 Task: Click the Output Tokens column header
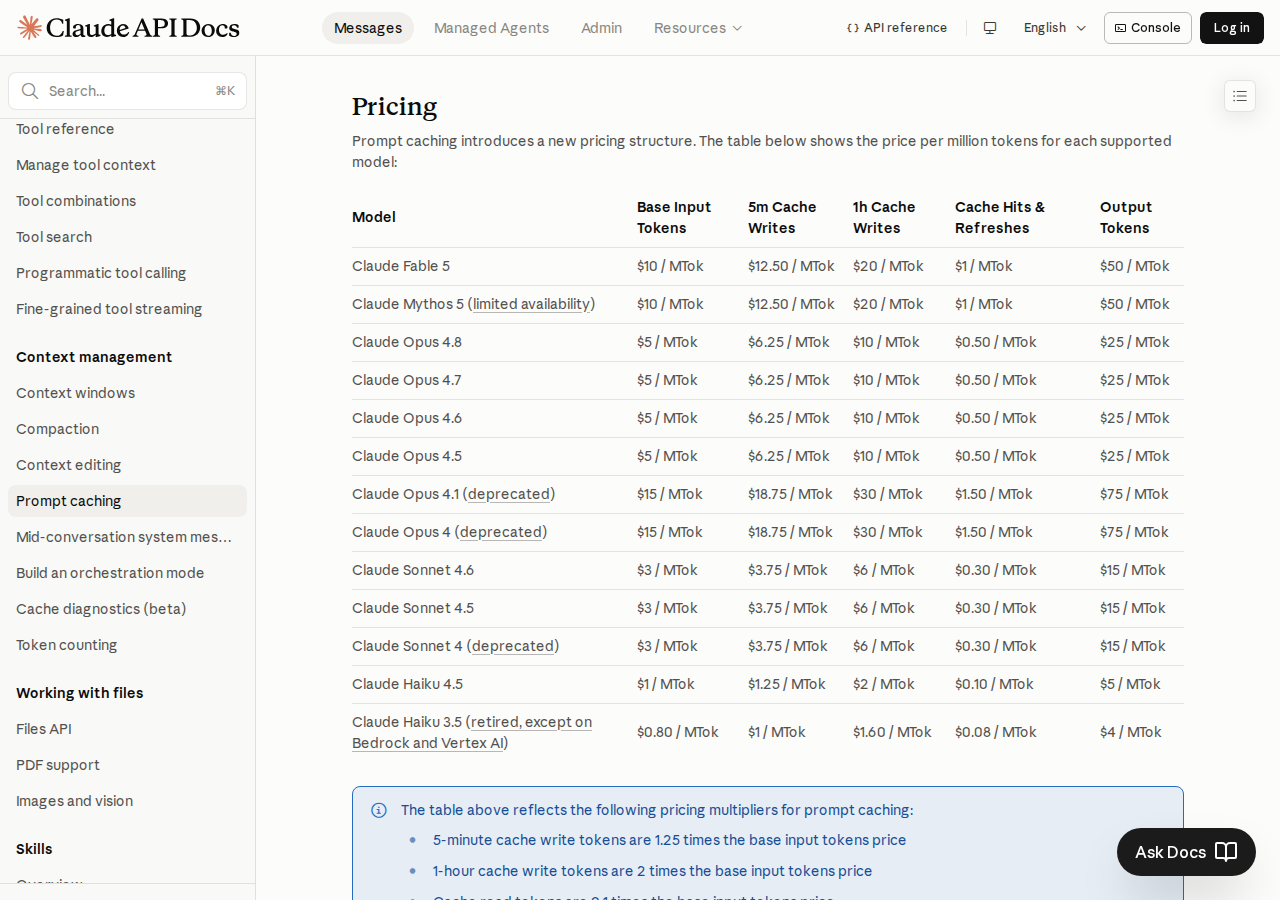[x=1126, y=217]
